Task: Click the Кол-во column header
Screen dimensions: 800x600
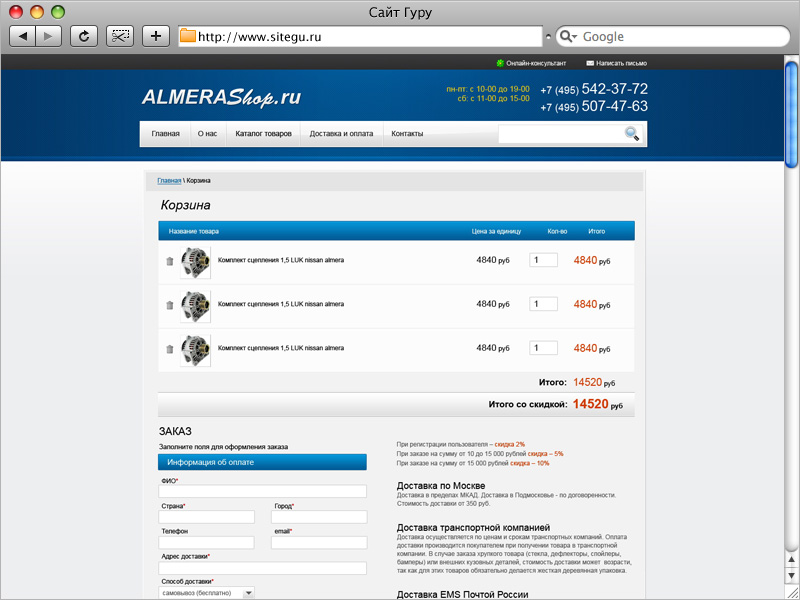Action: pos(557,231)
